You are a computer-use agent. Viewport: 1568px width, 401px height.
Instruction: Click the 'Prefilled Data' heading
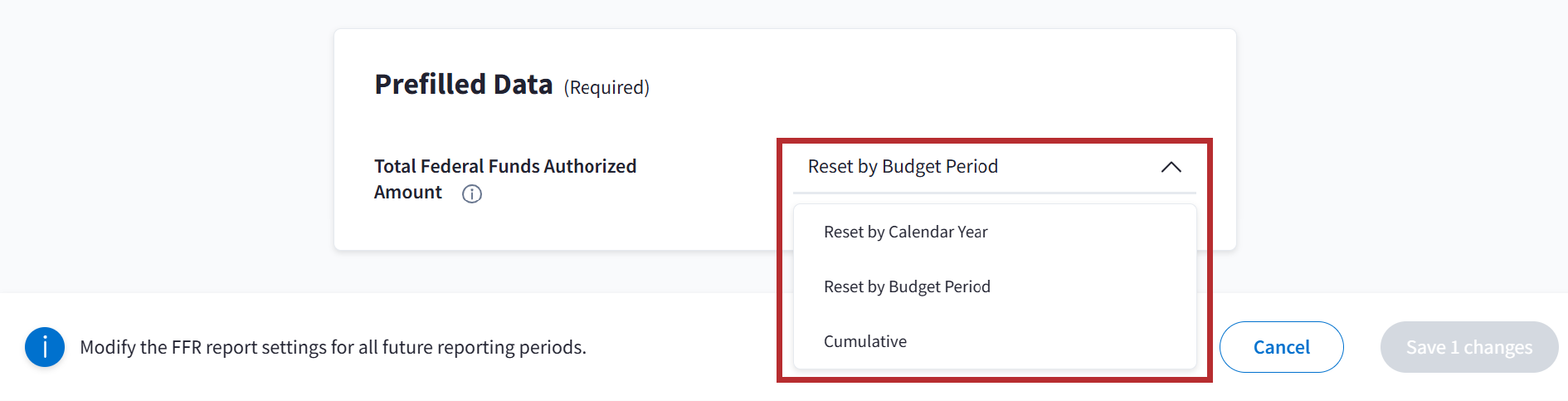pyautogui.click(x=463, y=85)
